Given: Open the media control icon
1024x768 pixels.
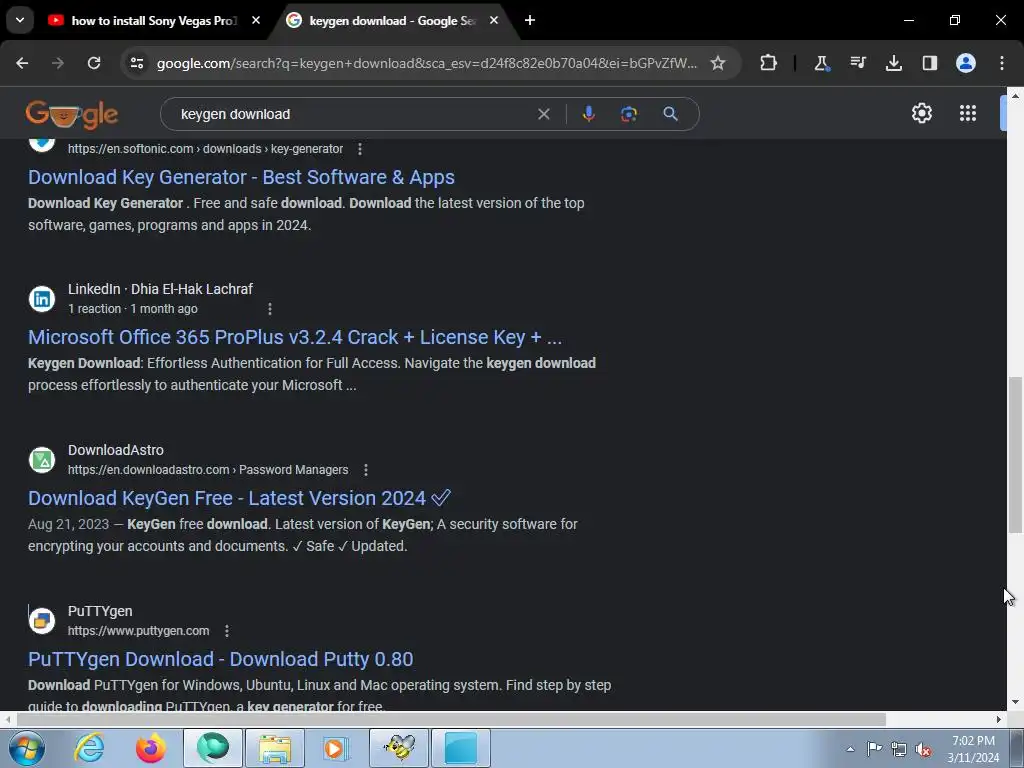Looking at the screenshot, I should tap(857, 63).
